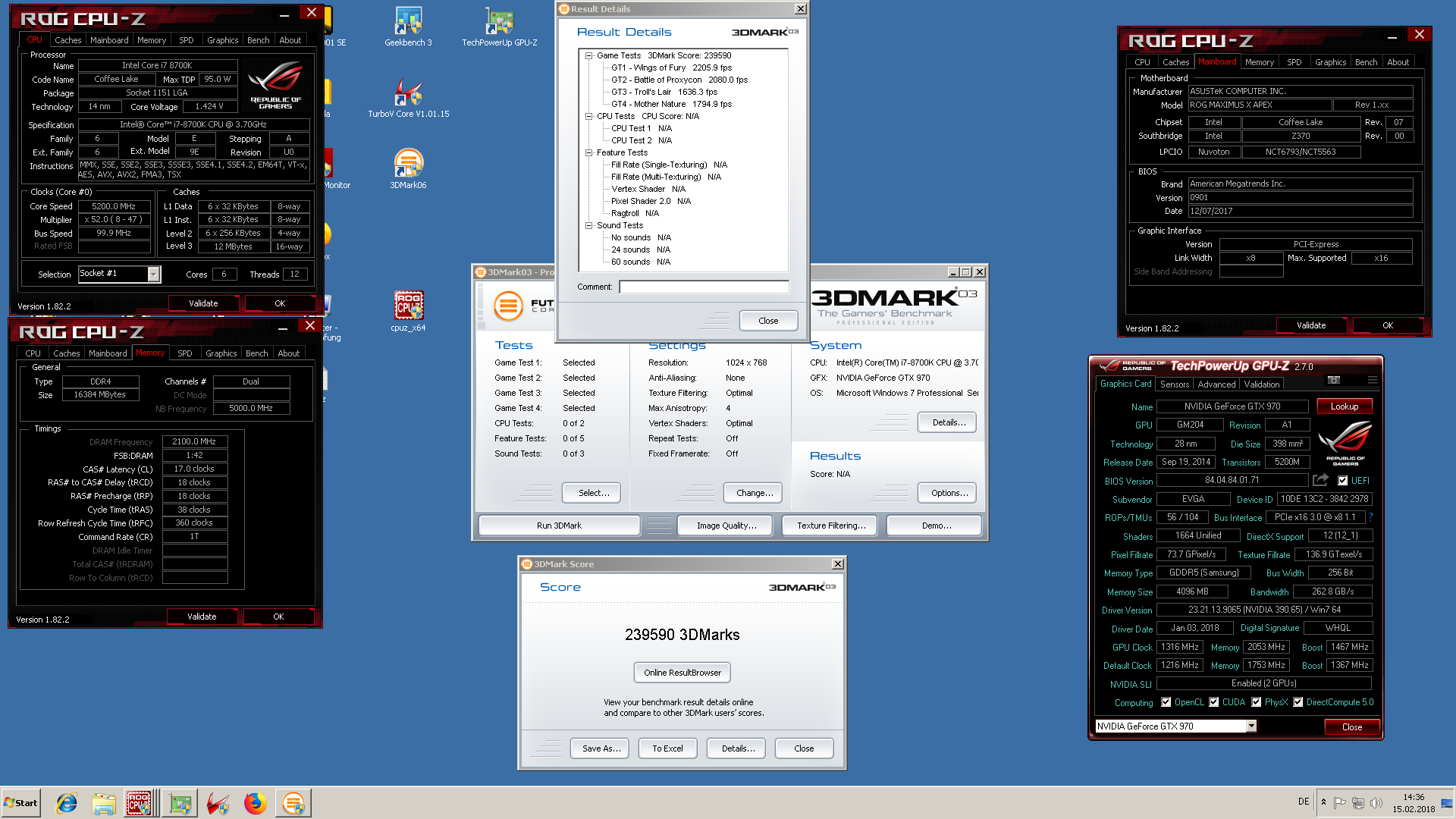Switch to the Sensors tab in GPU-Z
1456x819 pixels.
1175,384
